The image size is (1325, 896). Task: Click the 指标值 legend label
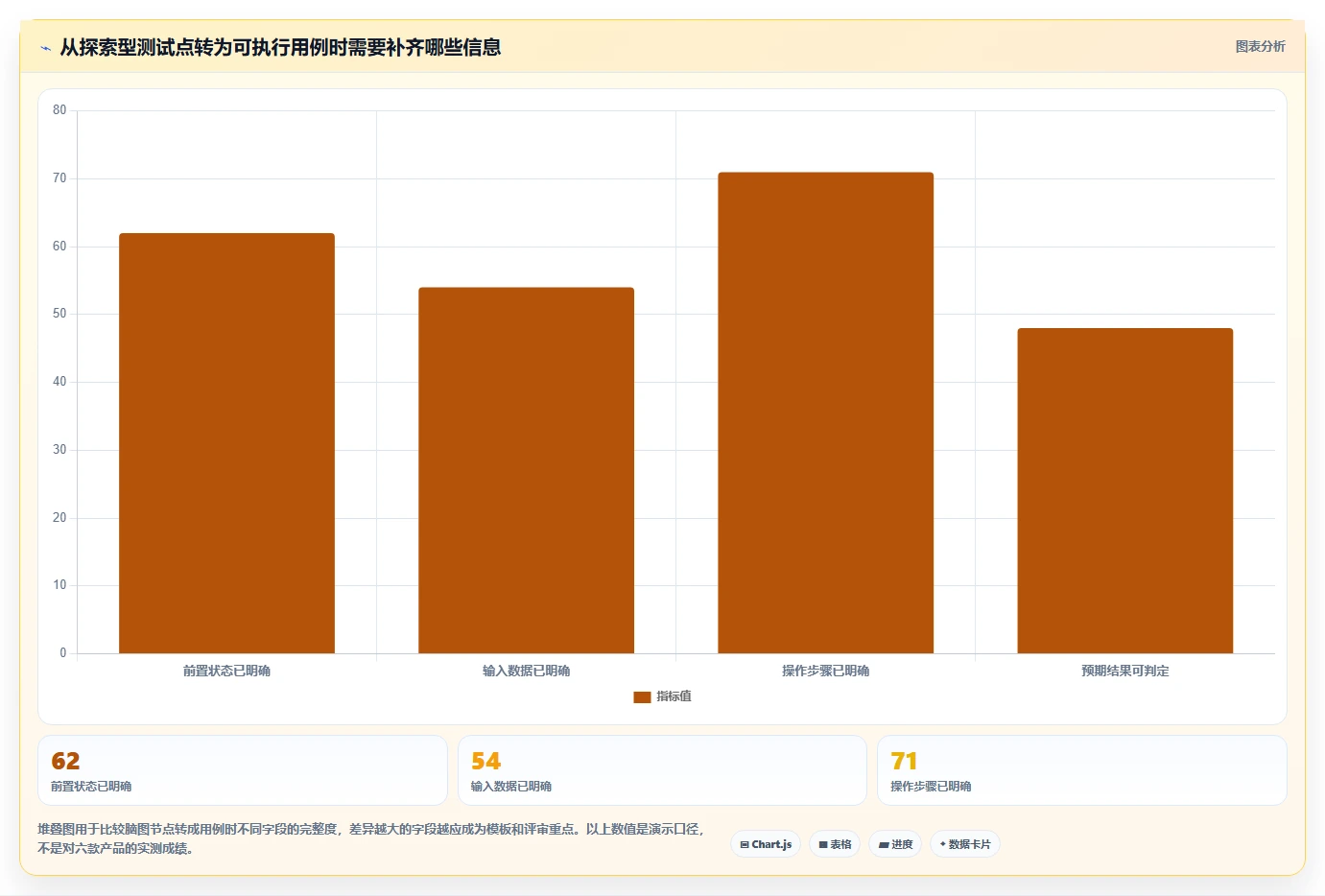point(674,696)
